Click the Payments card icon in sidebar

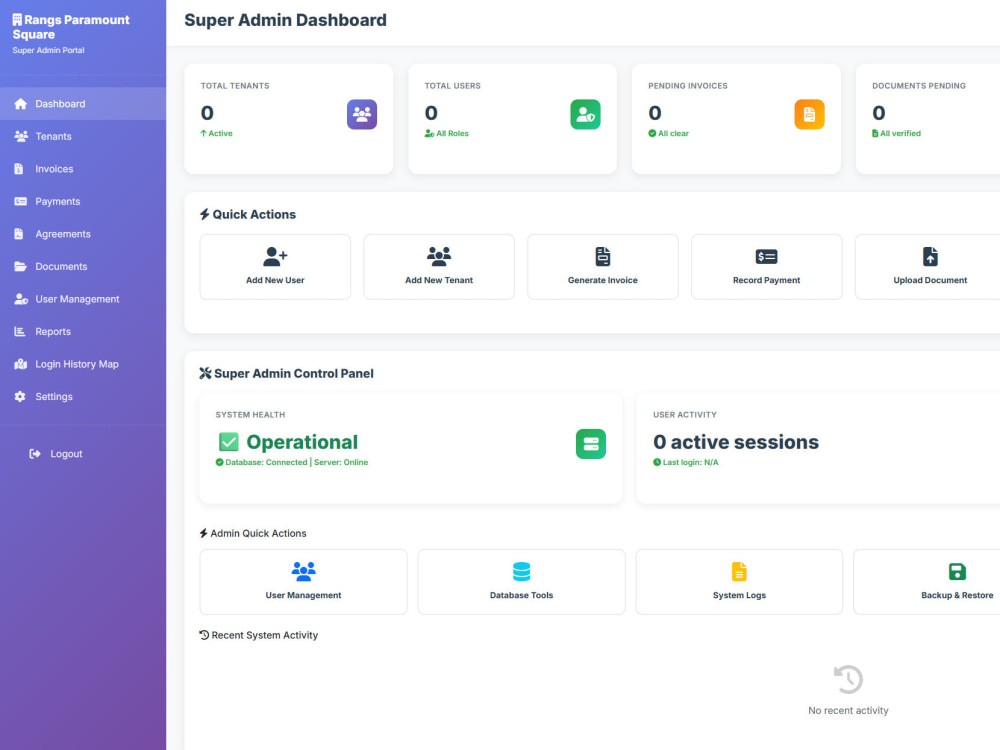click(20, 202)
